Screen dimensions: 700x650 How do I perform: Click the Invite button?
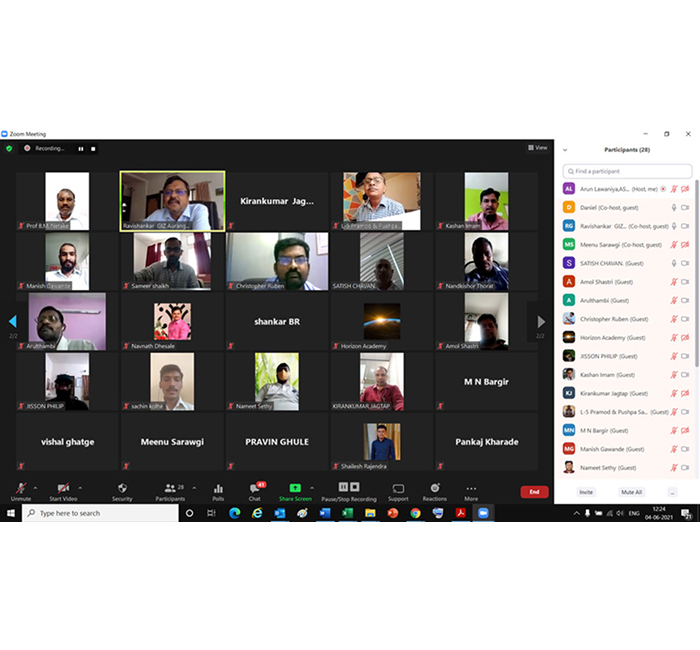click(586, 492)
